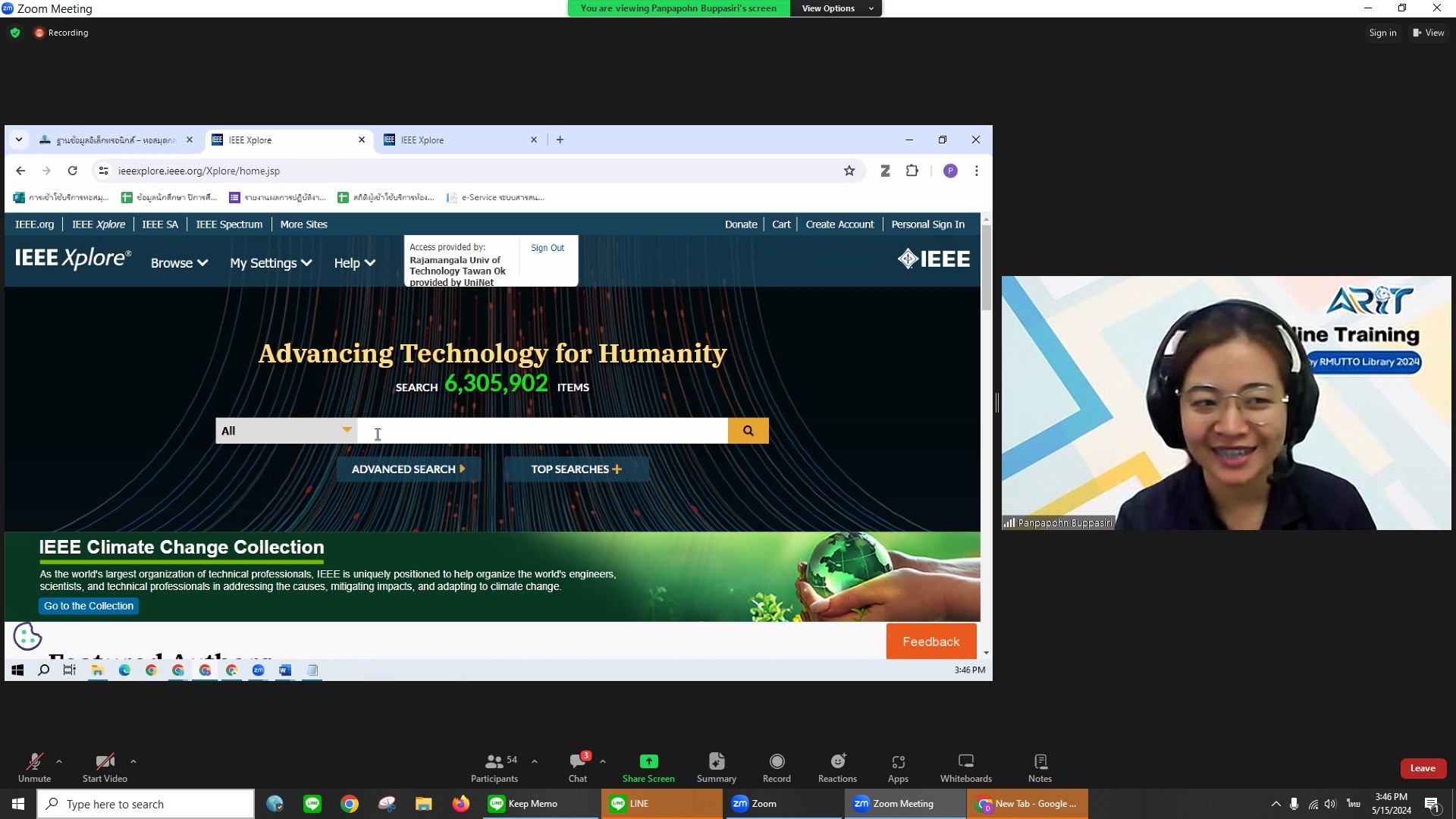Show hidden system tray icons
The height and width of the screenshot is (819, 1456).
coord(1276,804)
